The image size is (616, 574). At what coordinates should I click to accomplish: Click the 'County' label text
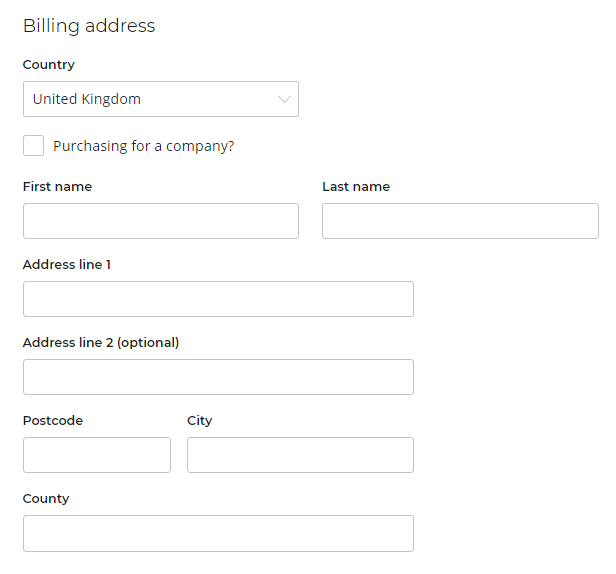click(x=46, y=499)
